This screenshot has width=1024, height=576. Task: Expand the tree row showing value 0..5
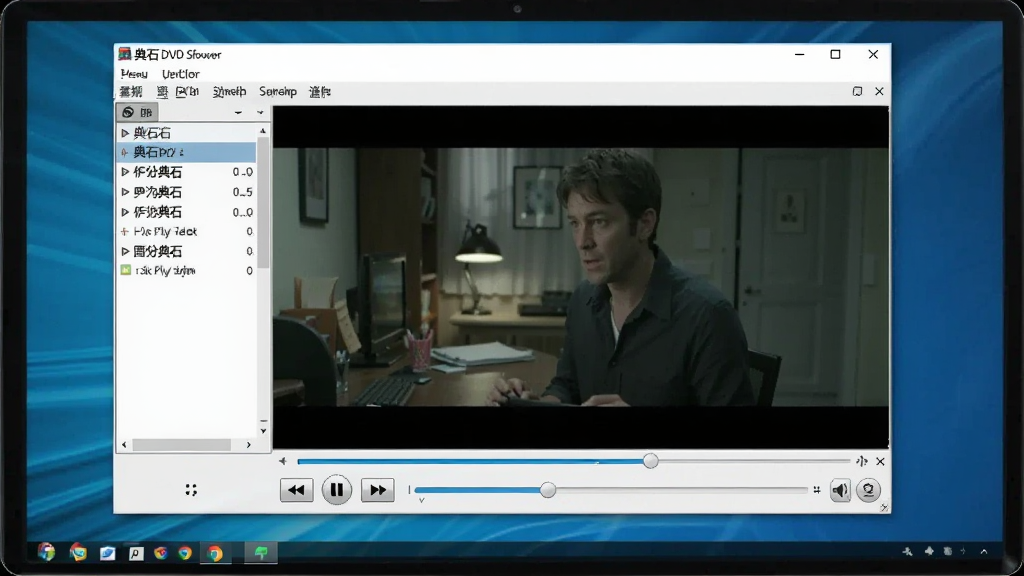click(x=125, y=192)
